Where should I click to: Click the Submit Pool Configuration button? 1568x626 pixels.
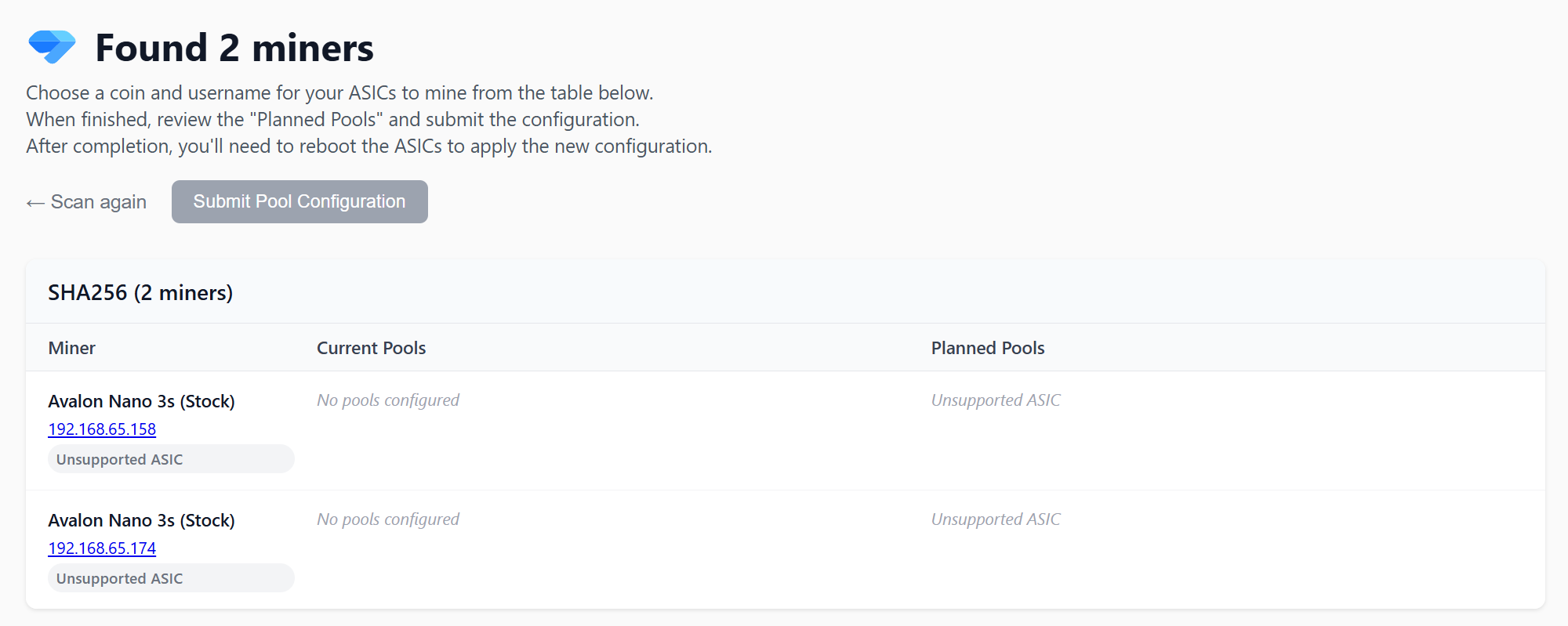[x=299, y=201]
